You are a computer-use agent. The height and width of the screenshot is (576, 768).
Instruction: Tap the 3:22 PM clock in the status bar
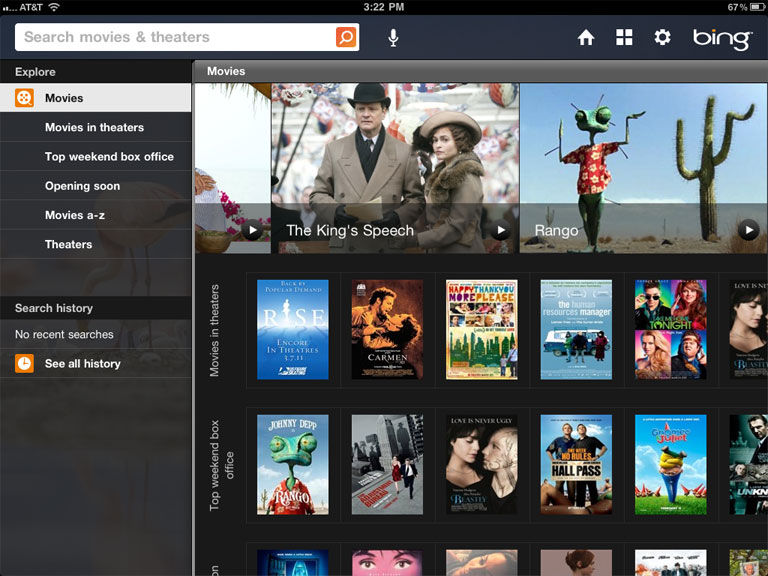point(384,7)
